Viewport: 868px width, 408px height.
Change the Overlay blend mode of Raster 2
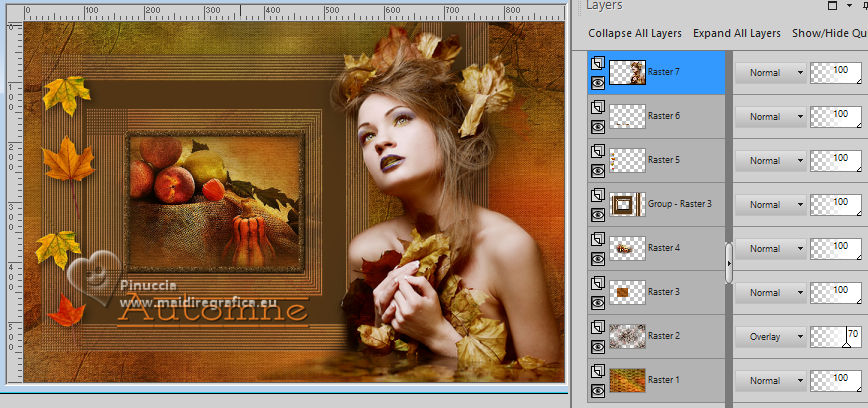[x=771, y=337]
